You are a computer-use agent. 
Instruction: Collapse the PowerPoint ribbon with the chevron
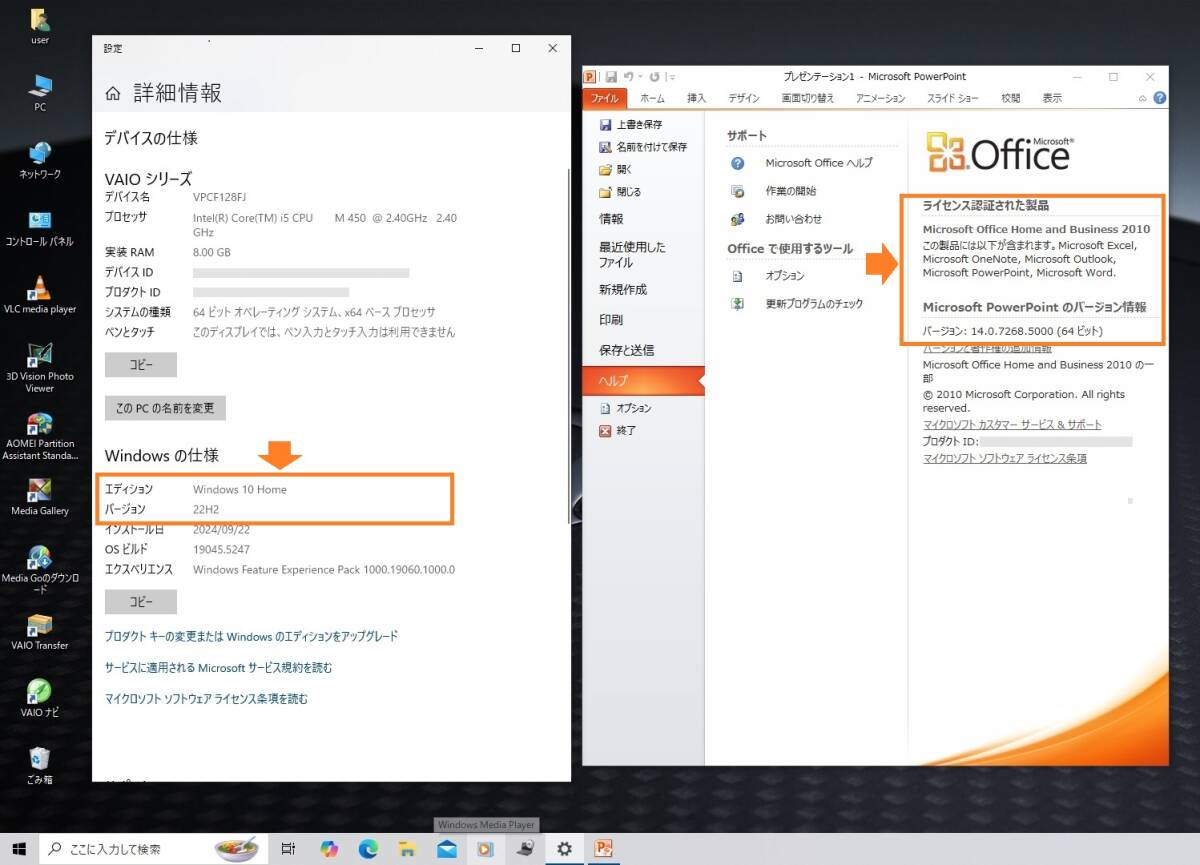coord(1143,98)
